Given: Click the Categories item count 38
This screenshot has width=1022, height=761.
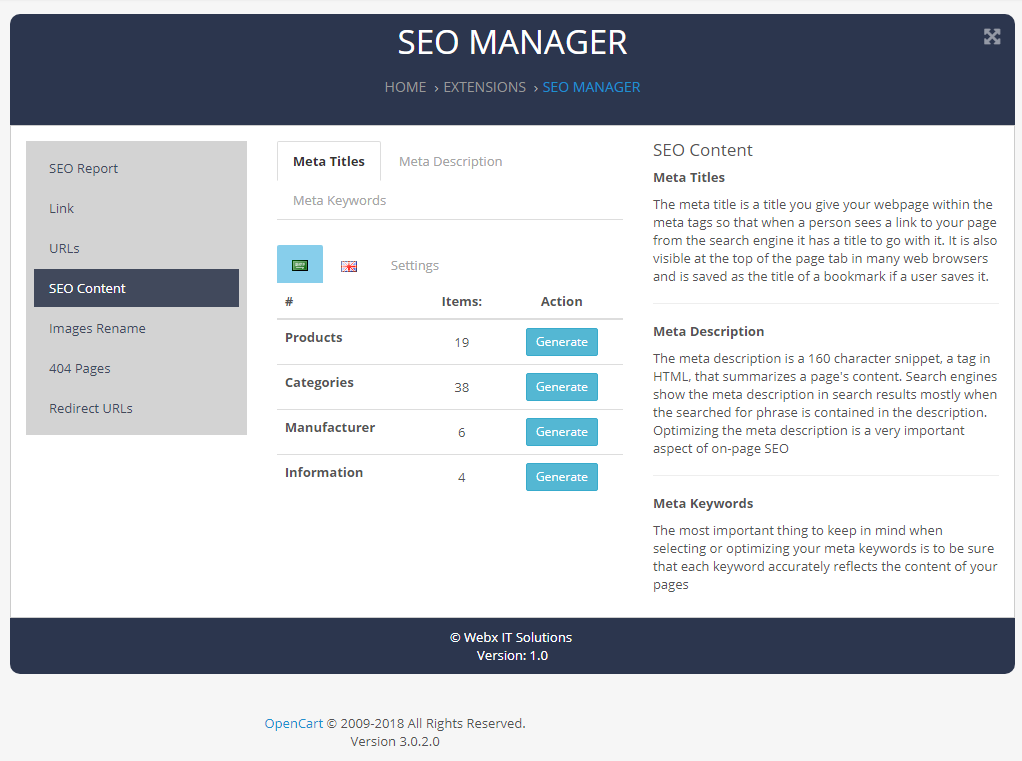Looking at the screenshot, I should (x=461, y=388).
